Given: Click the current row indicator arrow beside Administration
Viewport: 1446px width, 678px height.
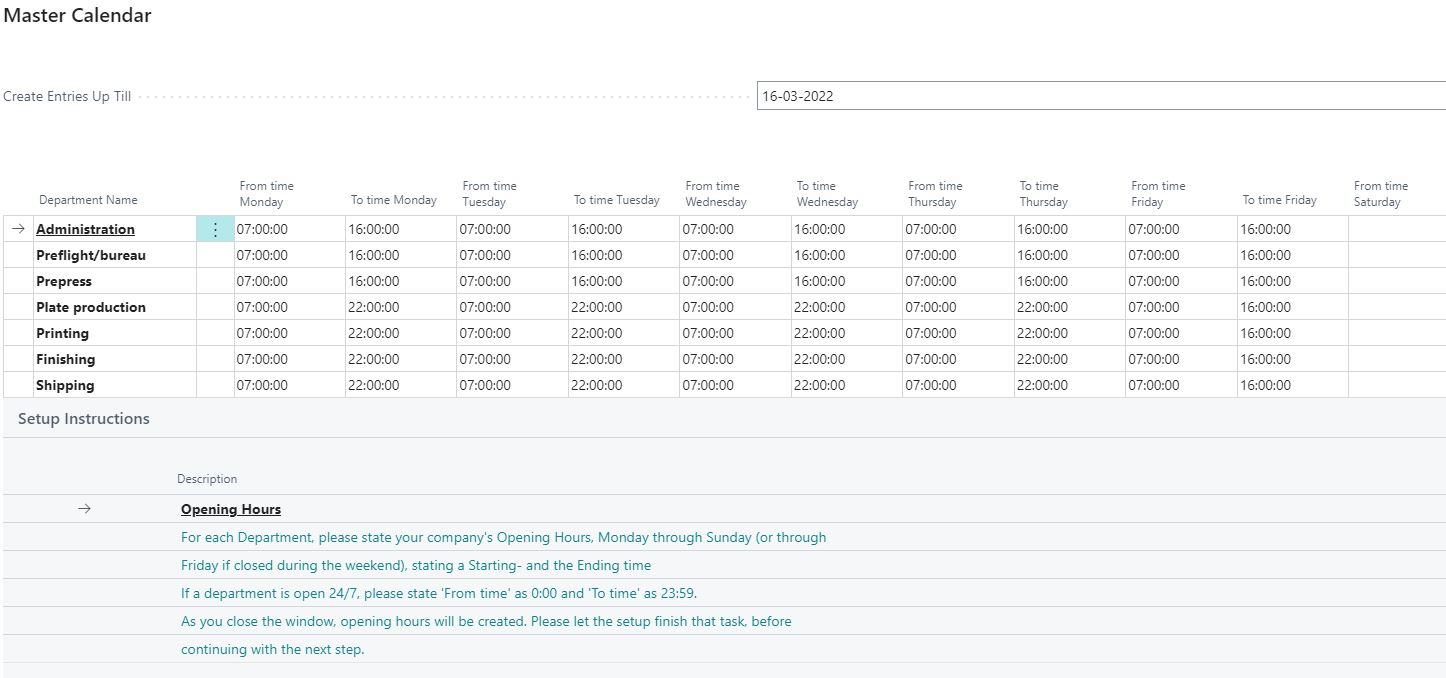Looking at the screenshot, I should coord(18,228).
